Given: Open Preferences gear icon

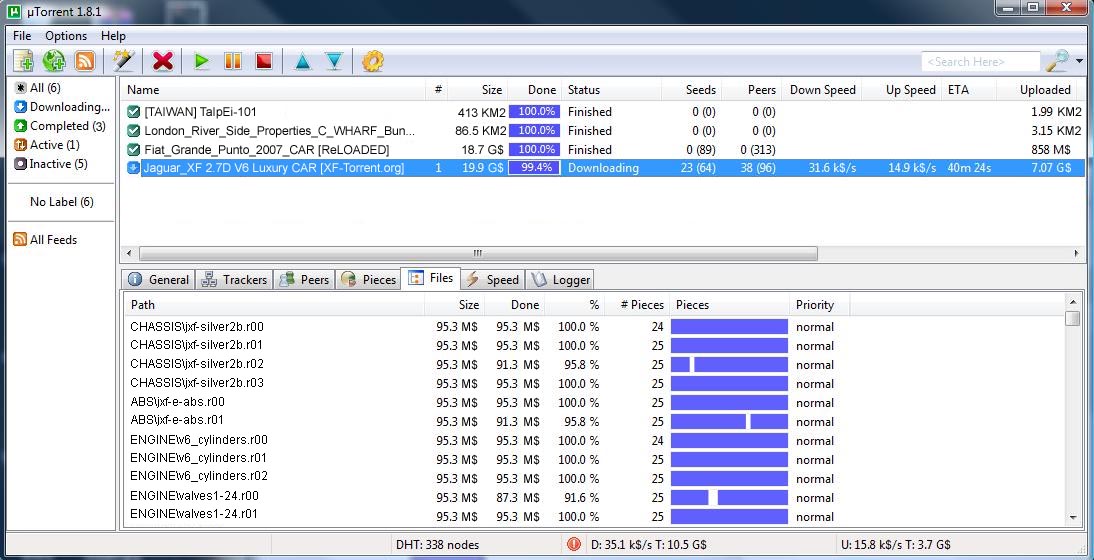Looking at the screenshot, I should point(372,61).
